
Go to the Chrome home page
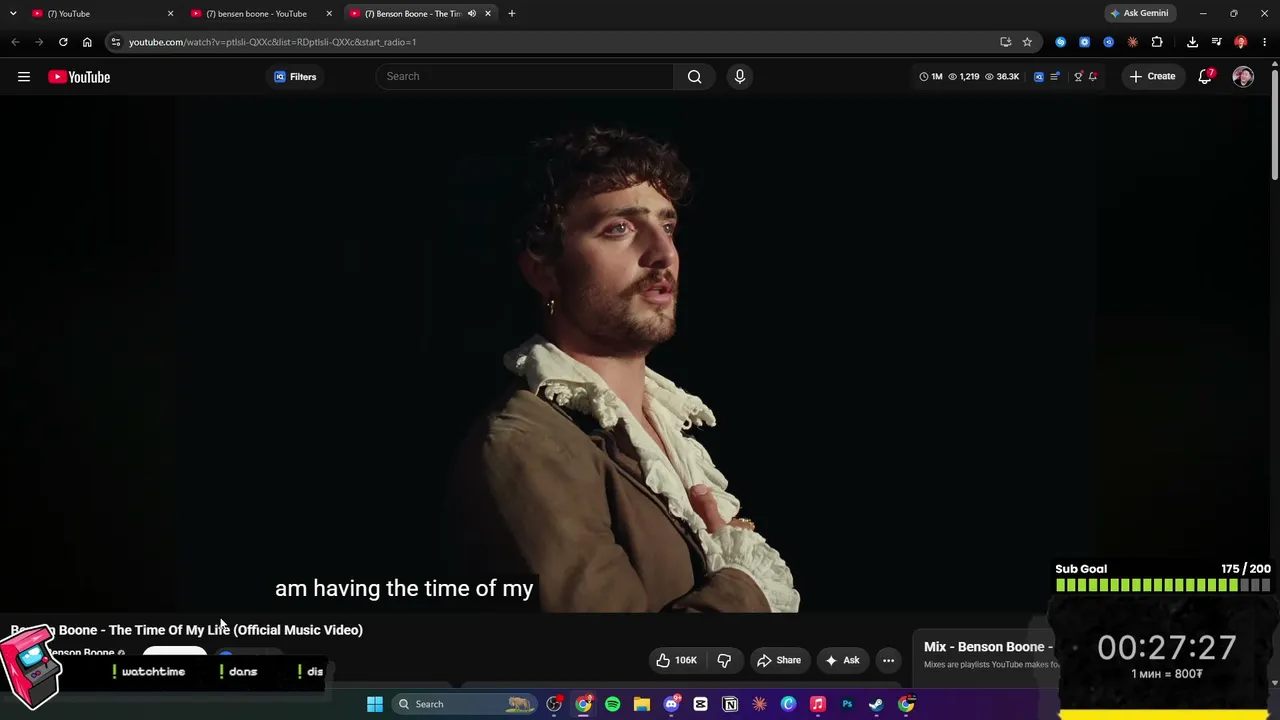point(87,42)
